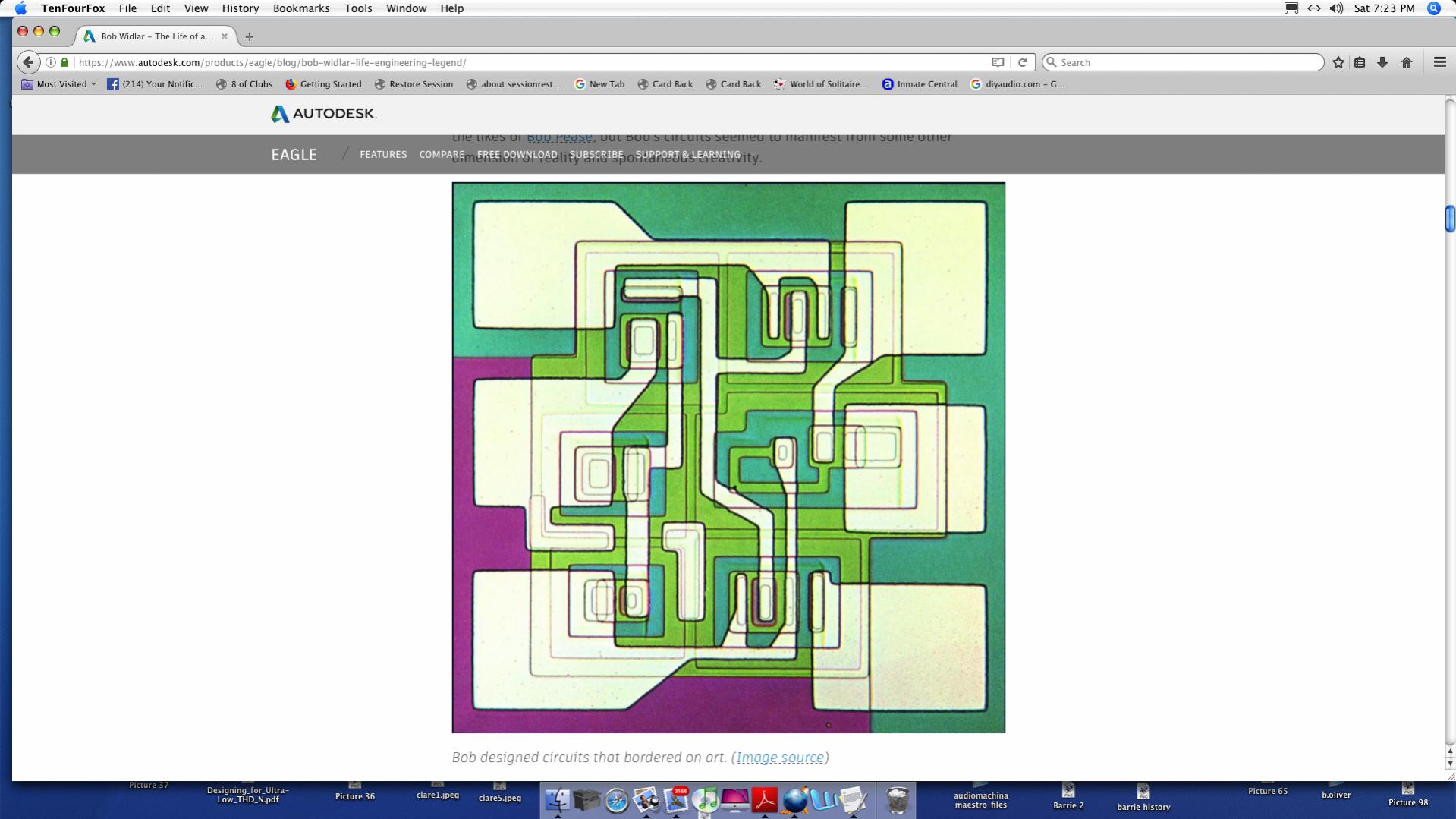Viewport: 1456px width, 819px height.
Task: Open Spotlight search in menu bar
Action: (1434, 8)
